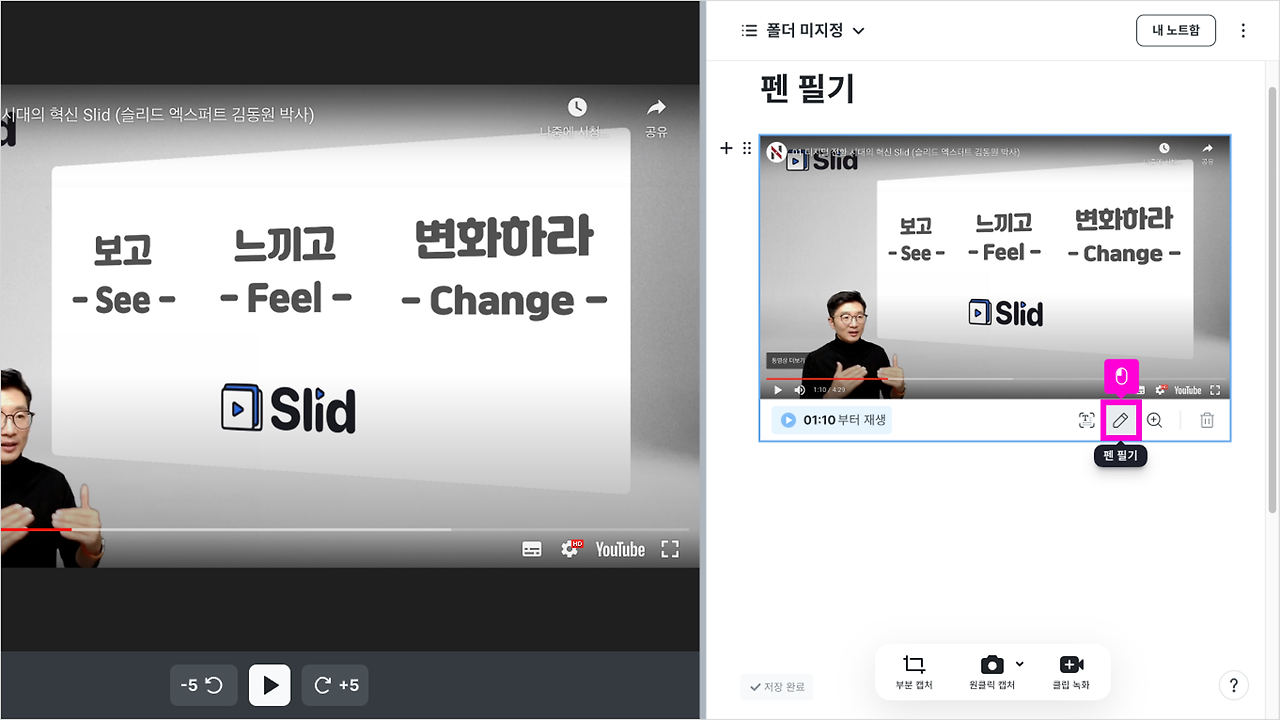Select the 부분 캡처 crop tool
Viewport: 1280px width, 720px height.
click(x=913, y=672)
